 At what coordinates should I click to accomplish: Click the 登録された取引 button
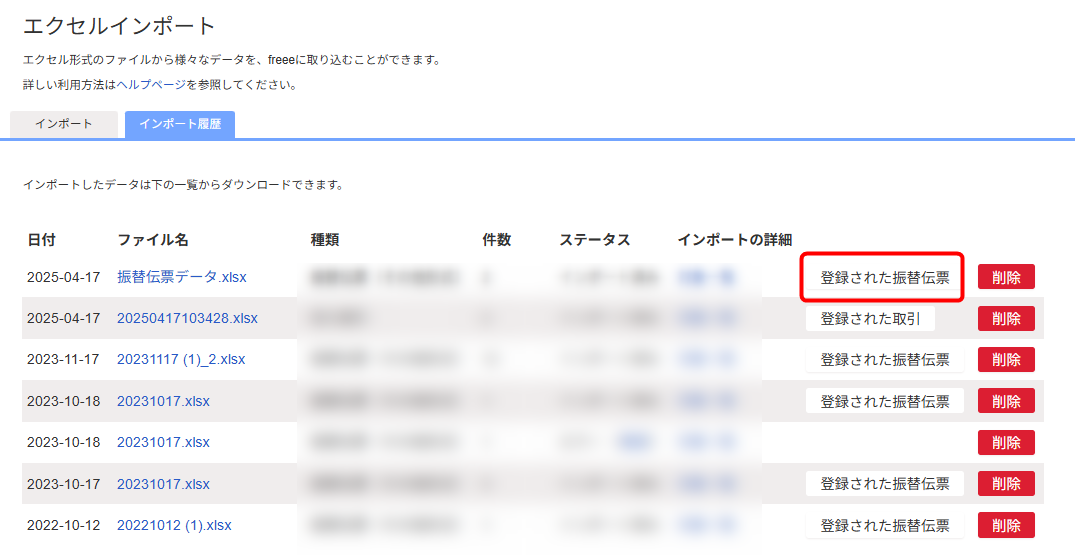click(870, 319)
